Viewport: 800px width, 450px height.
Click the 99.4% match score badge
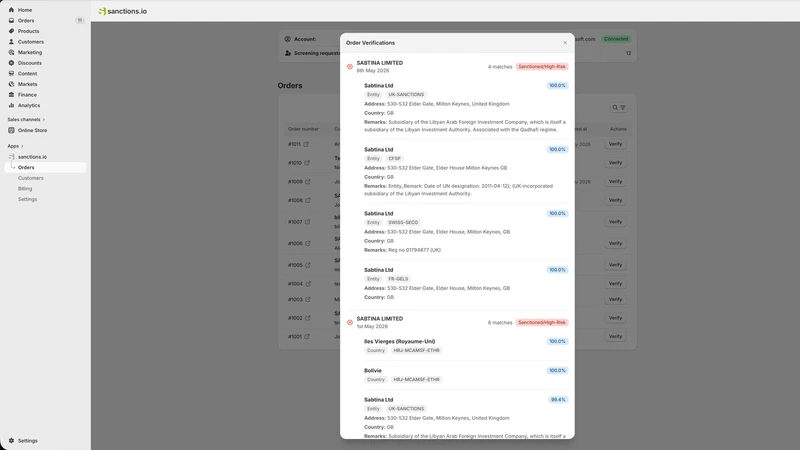pos(558,400)
